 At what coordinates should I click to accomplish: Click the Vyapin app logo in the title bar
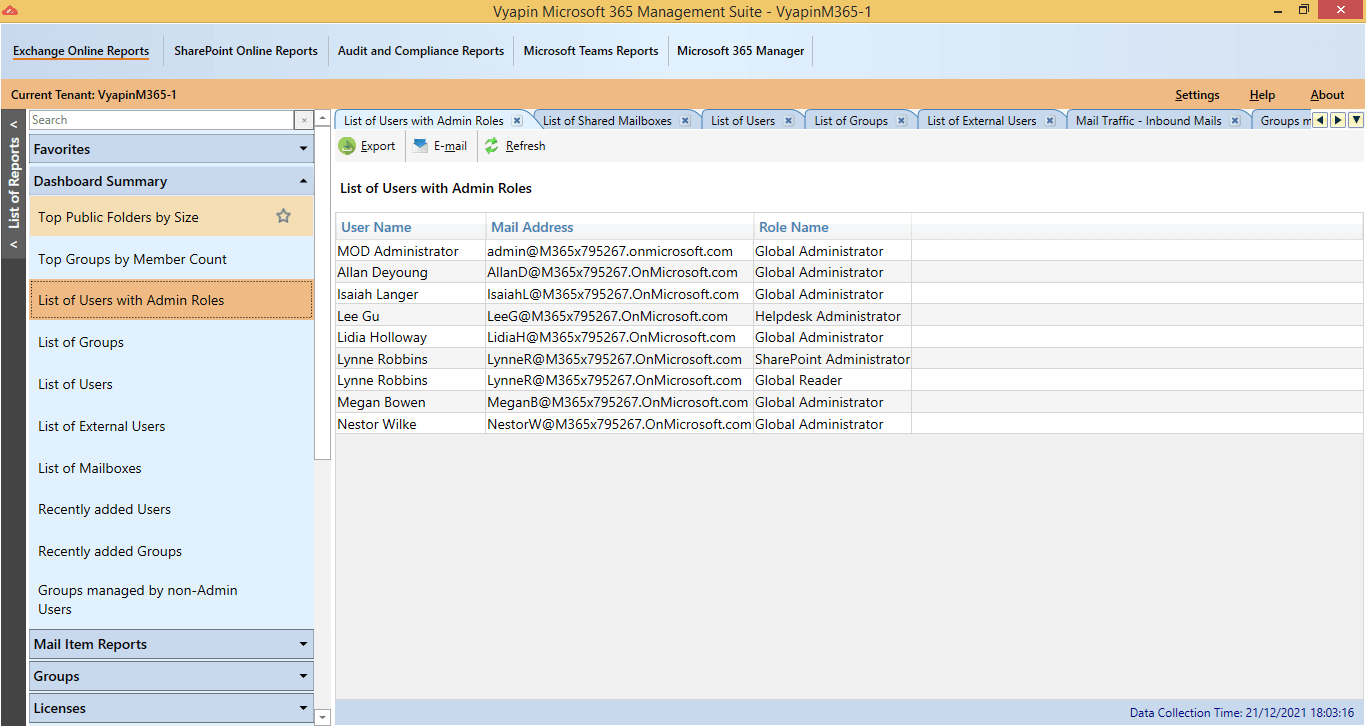tap(10, 9)
